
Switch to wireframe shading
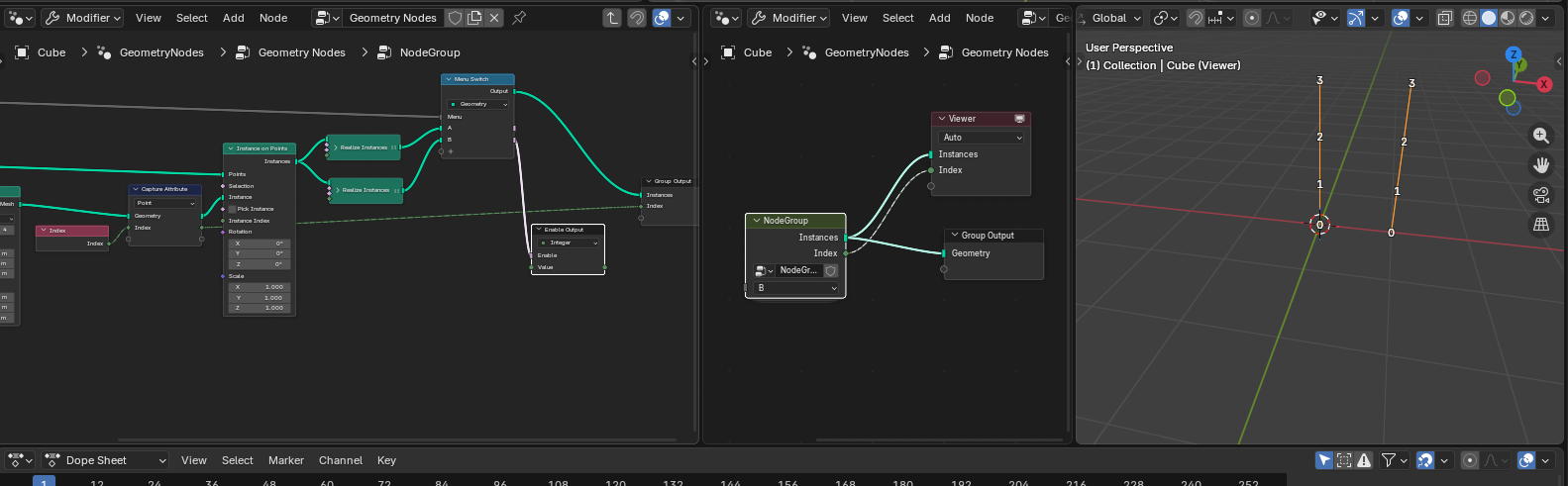tap(1470, 18)
